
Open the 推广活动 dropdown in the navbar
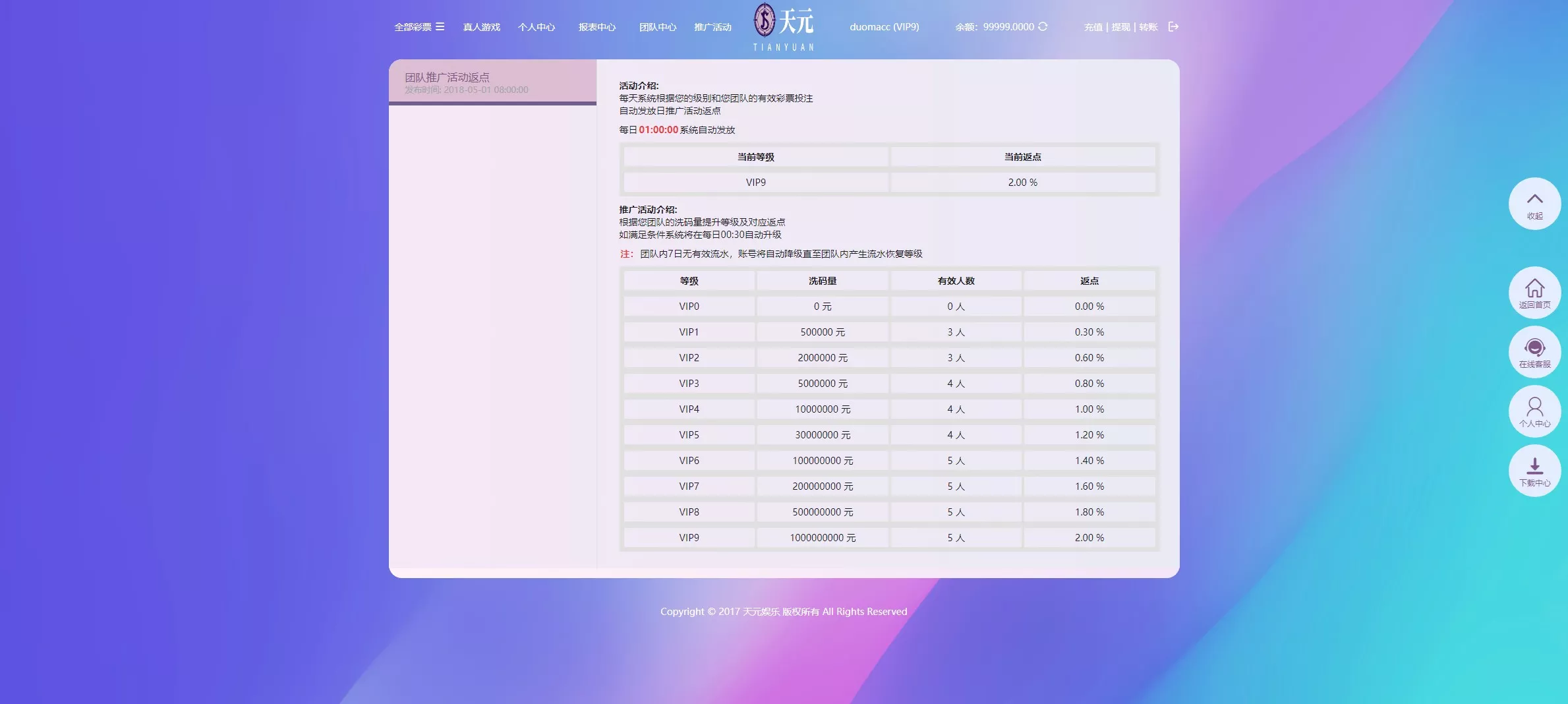712,27
